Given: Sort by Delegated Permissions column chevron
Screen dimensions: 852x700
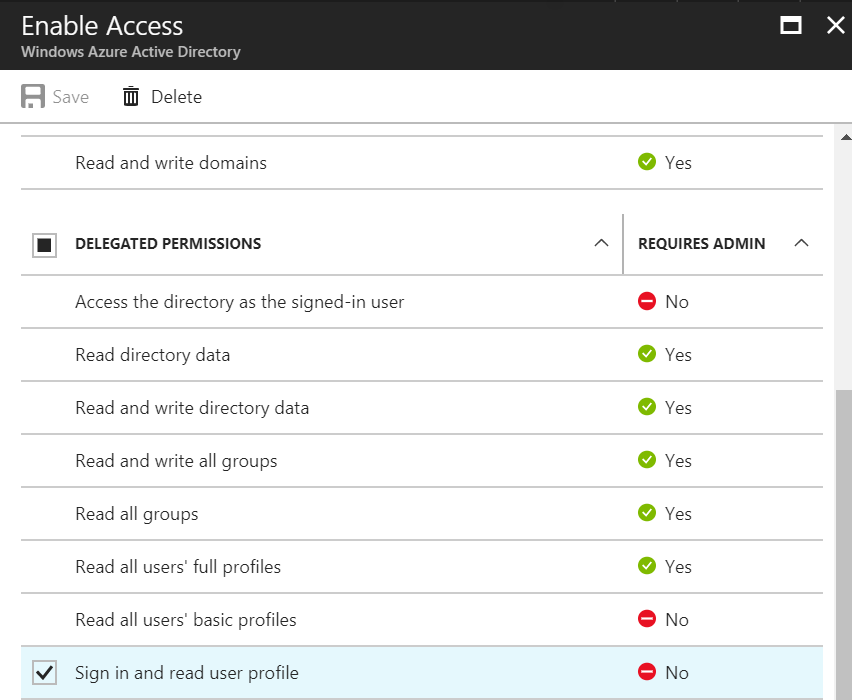Looking at the screenshot, I should (x=601, y=243).
